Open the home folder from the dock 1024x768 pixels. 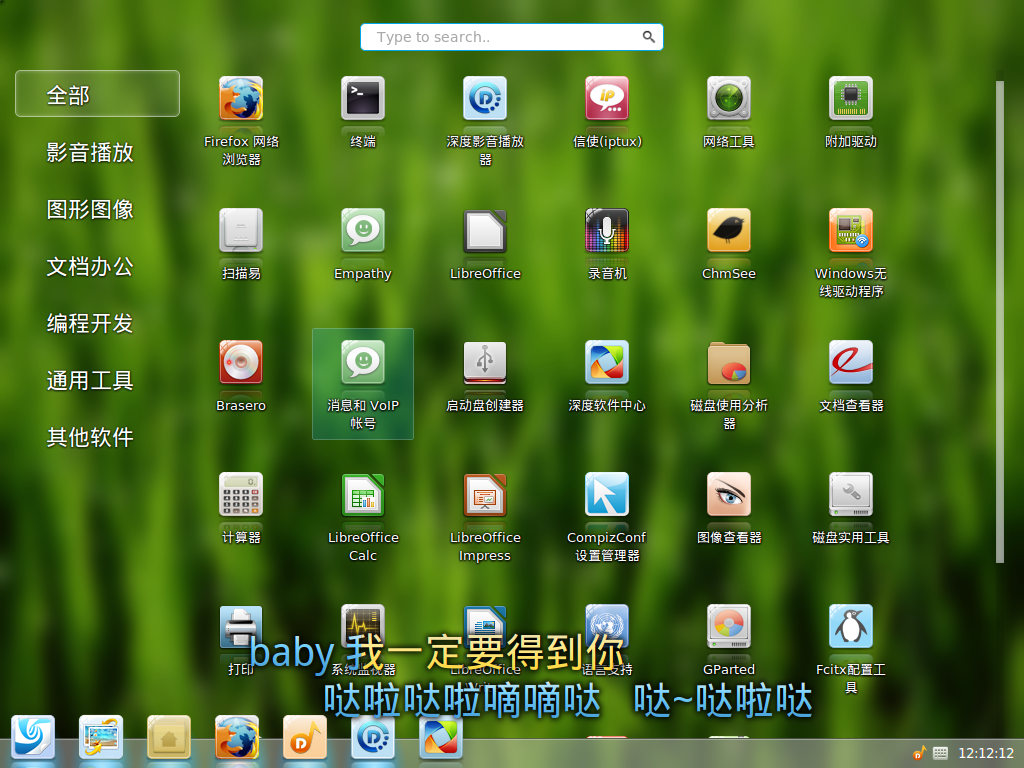tap(169, 737)
